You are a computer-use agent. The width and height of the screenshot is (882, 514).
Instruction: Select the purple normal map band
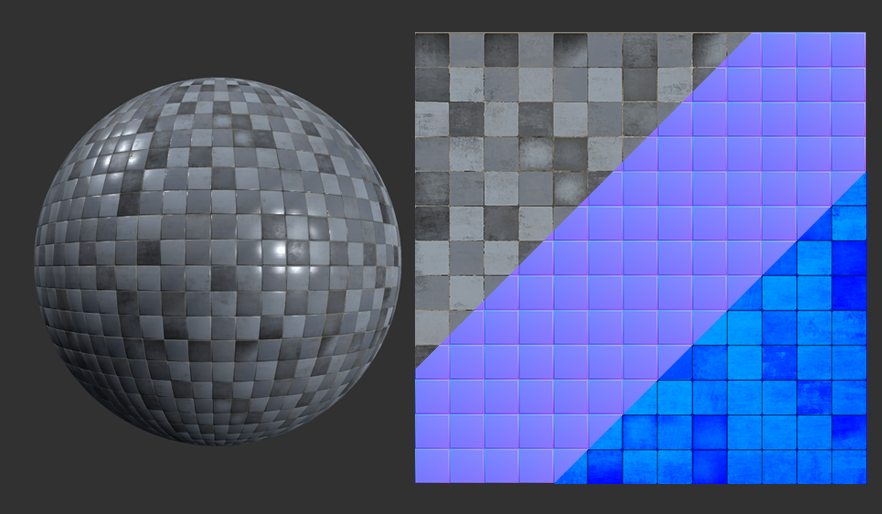(640, 260)
